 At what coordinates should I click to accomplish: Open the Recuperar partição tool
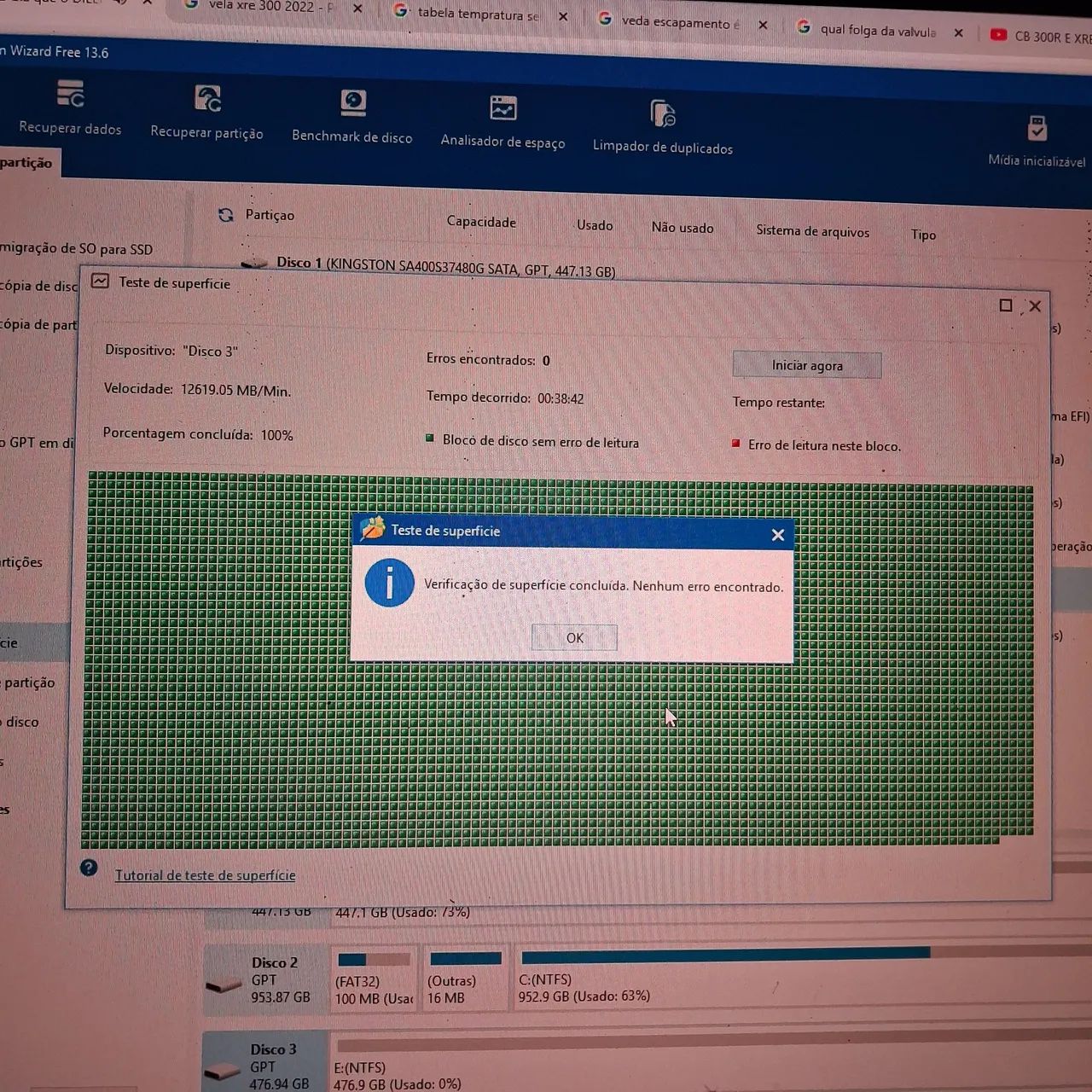206,112
